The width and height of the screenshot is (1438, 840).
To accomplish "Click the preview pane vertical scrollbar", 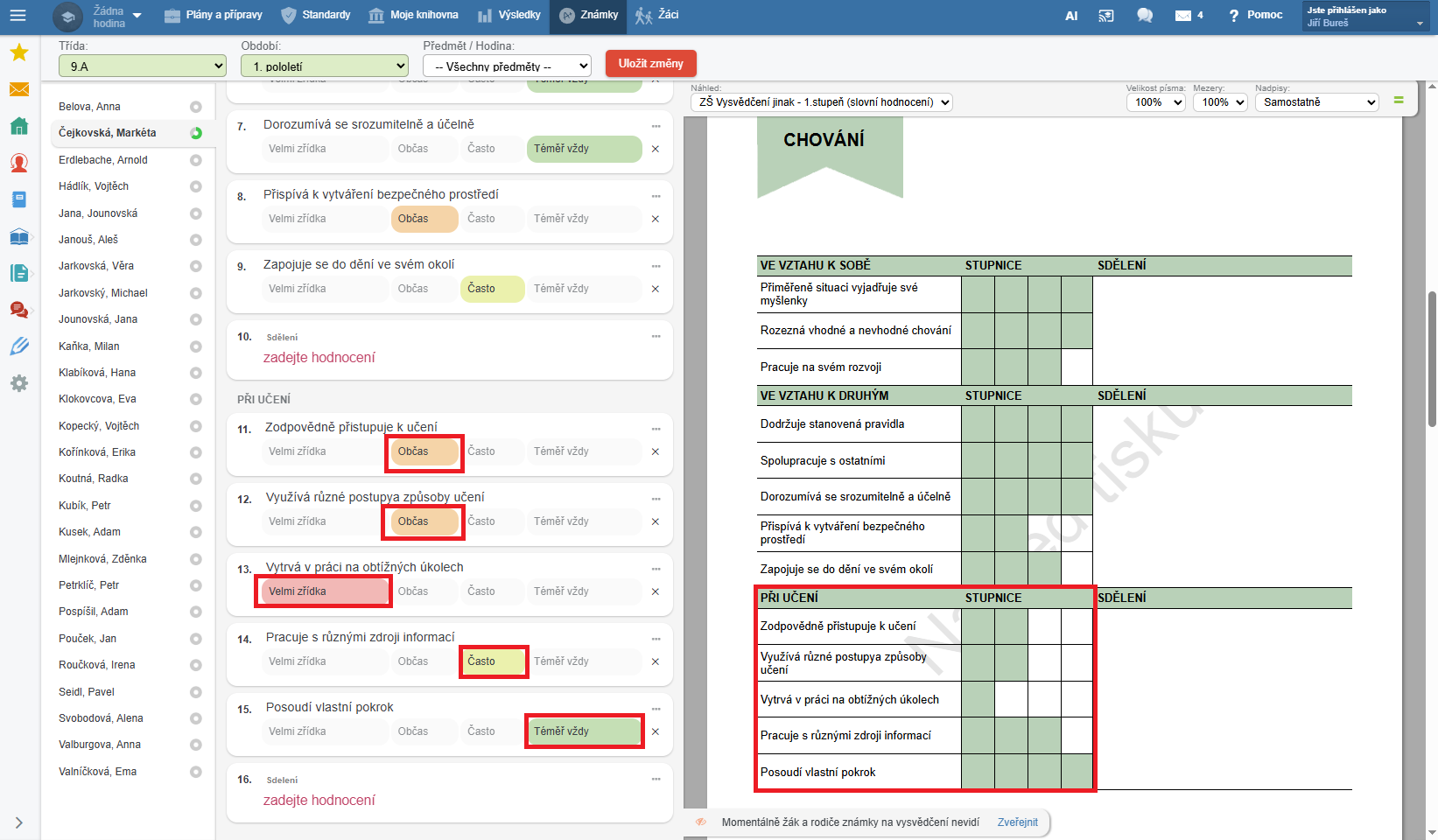I will point(1432,359).
